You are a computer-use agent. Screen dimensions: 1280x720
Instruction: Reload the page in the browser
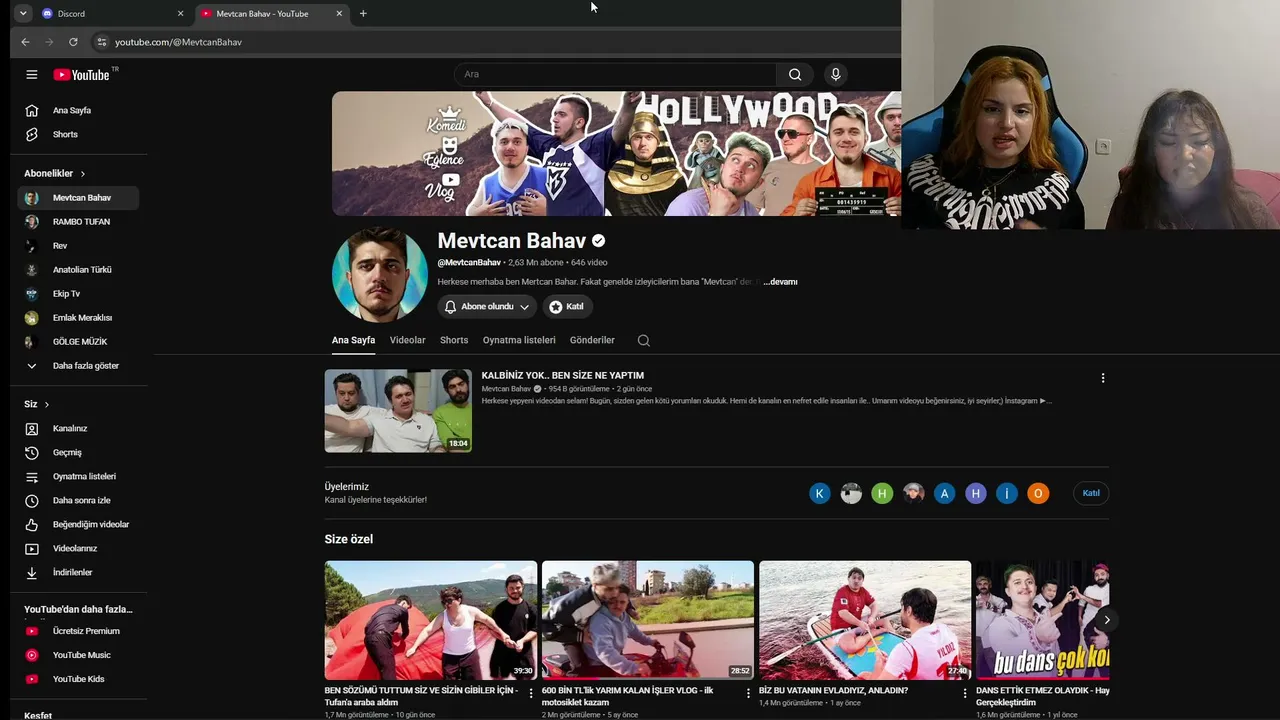tap(73, 42)
